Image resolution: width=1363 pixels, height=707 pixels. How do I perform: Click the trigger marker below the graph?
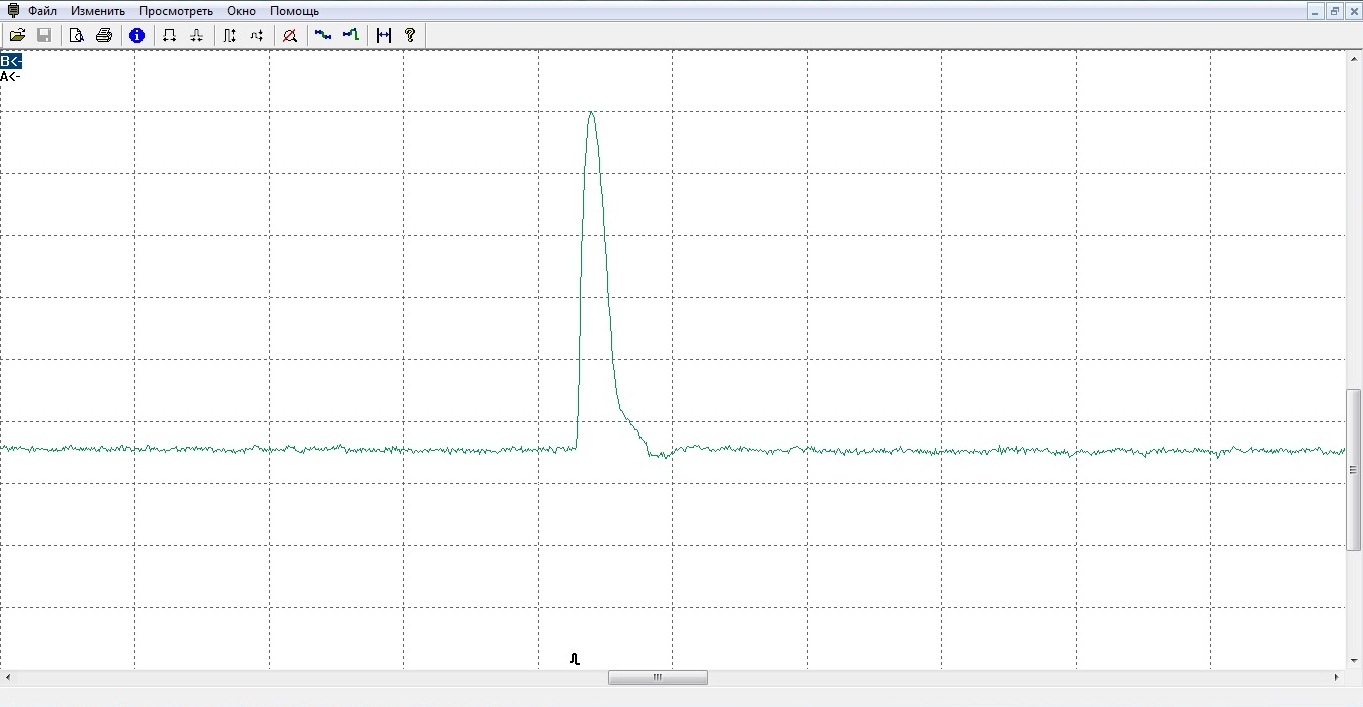575,659
